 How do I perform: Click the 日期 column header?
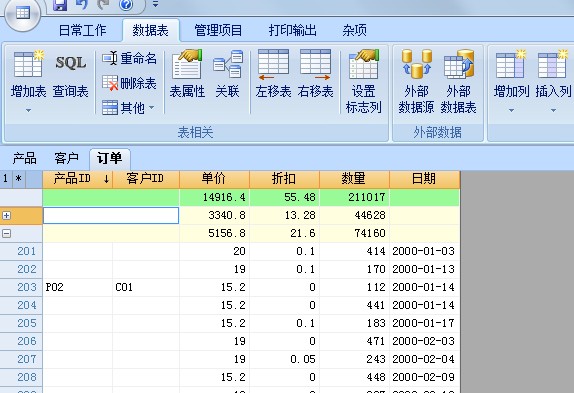[x=424, y=179]
